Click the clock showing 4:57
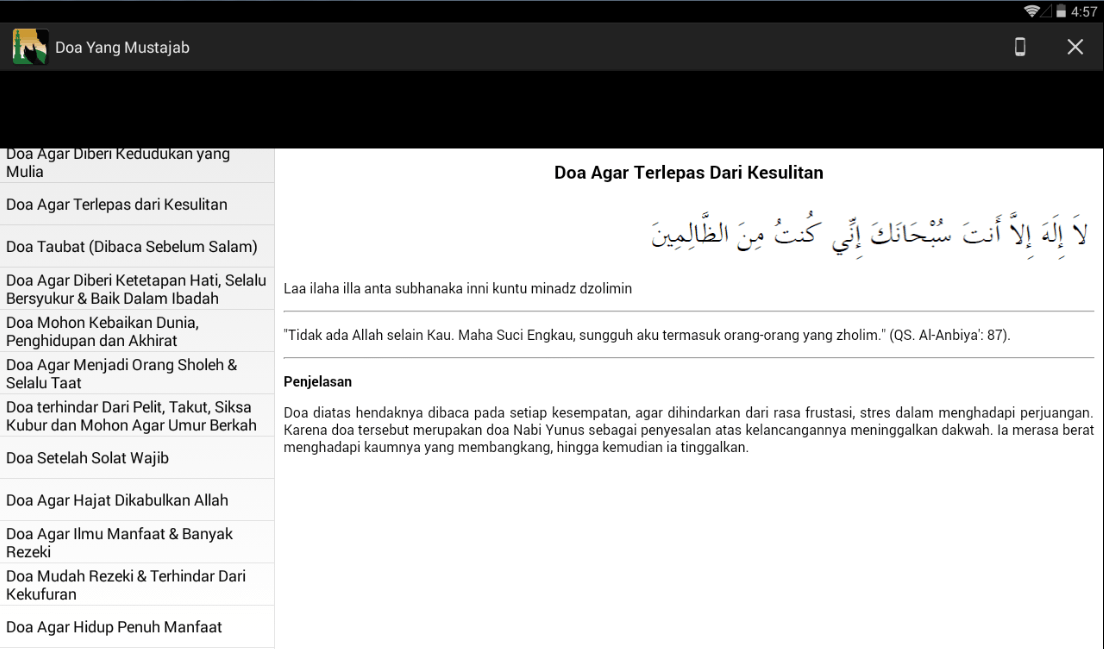 click(x=1084, y=11)
